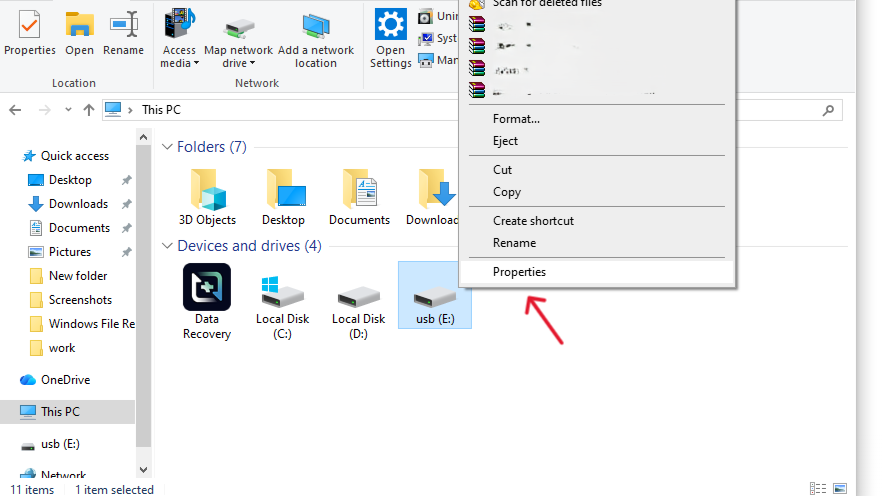The height and width of the screenshot is (496, 883).
Task: Open New folder in navigation pane
Action: tap(78, 276)
